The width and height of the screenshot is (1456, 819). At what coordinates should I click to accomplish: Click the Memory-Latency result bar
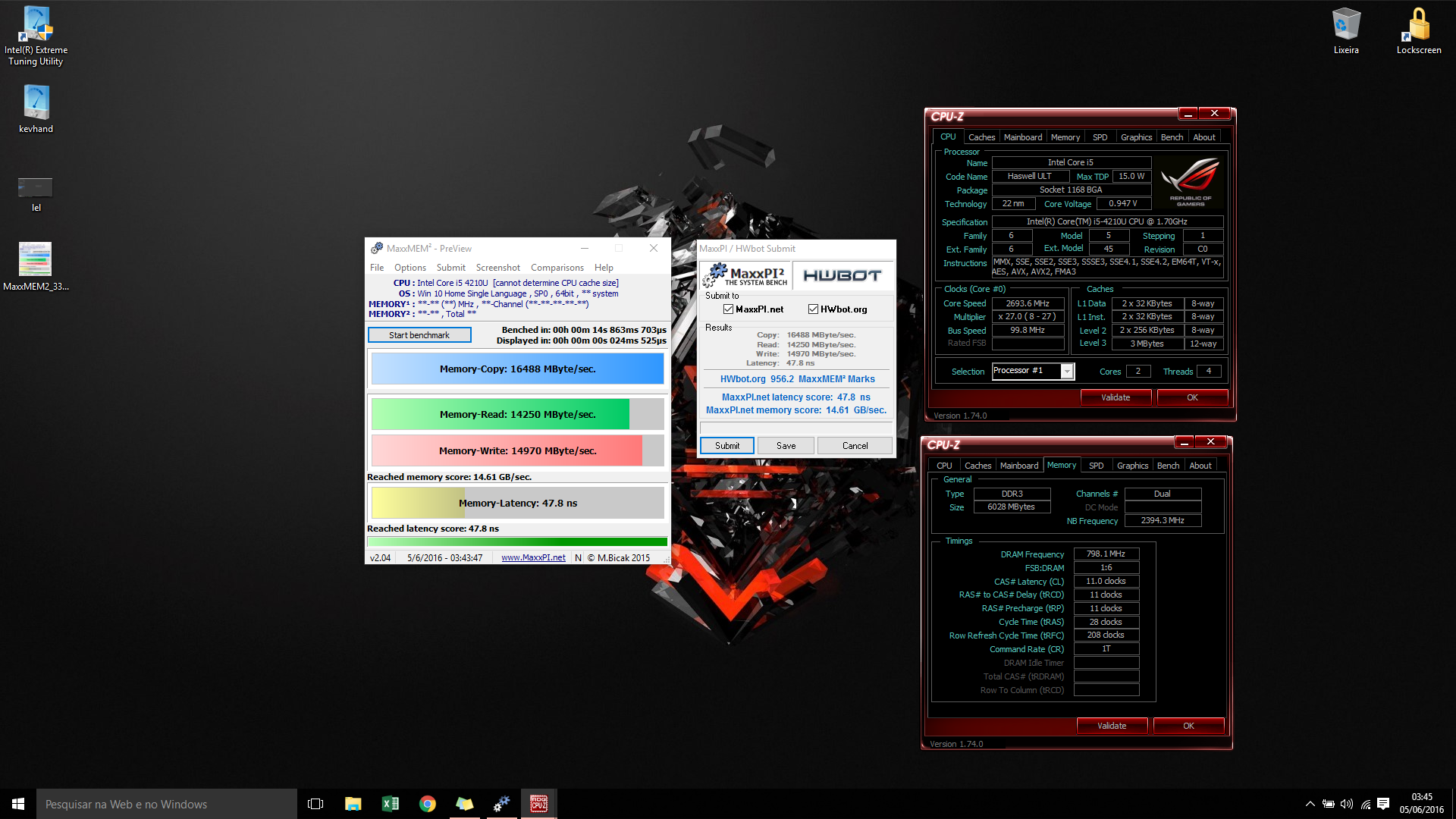[x=518, y=503]
